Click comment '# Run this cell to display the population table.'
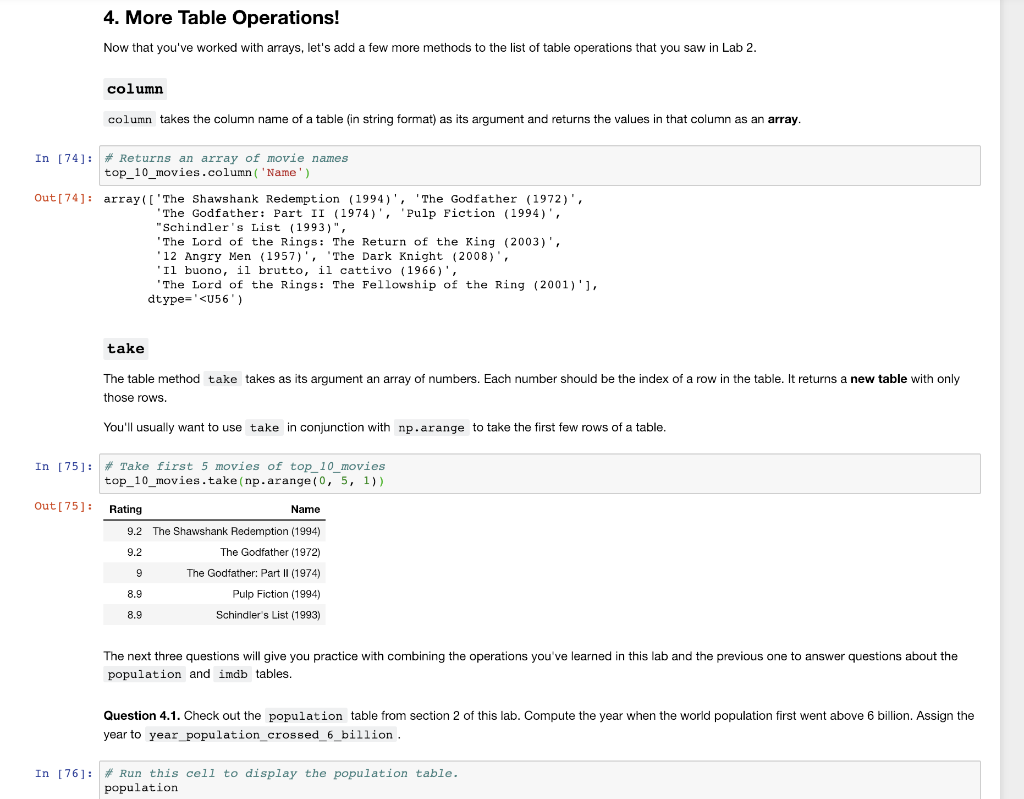The image size is (1024, 799). tap(281, 774)
